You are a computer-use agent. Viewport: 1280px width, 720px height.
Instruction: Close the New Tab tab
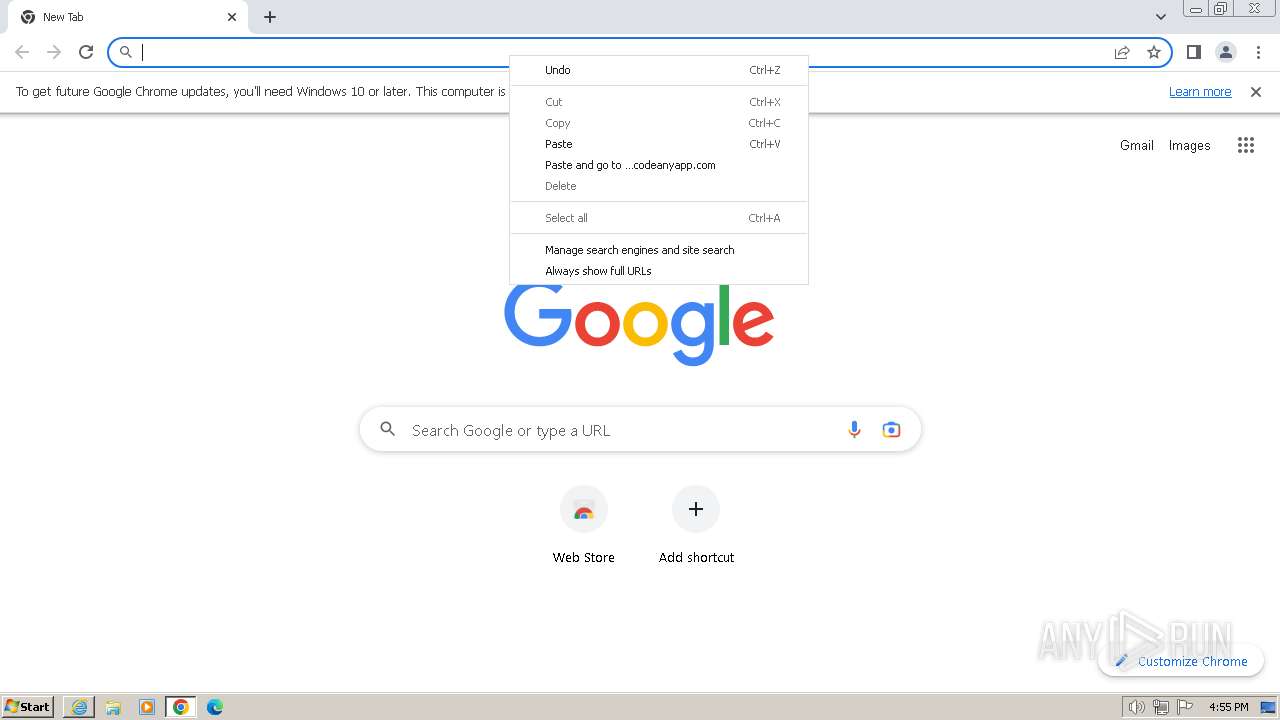(232, 17)
